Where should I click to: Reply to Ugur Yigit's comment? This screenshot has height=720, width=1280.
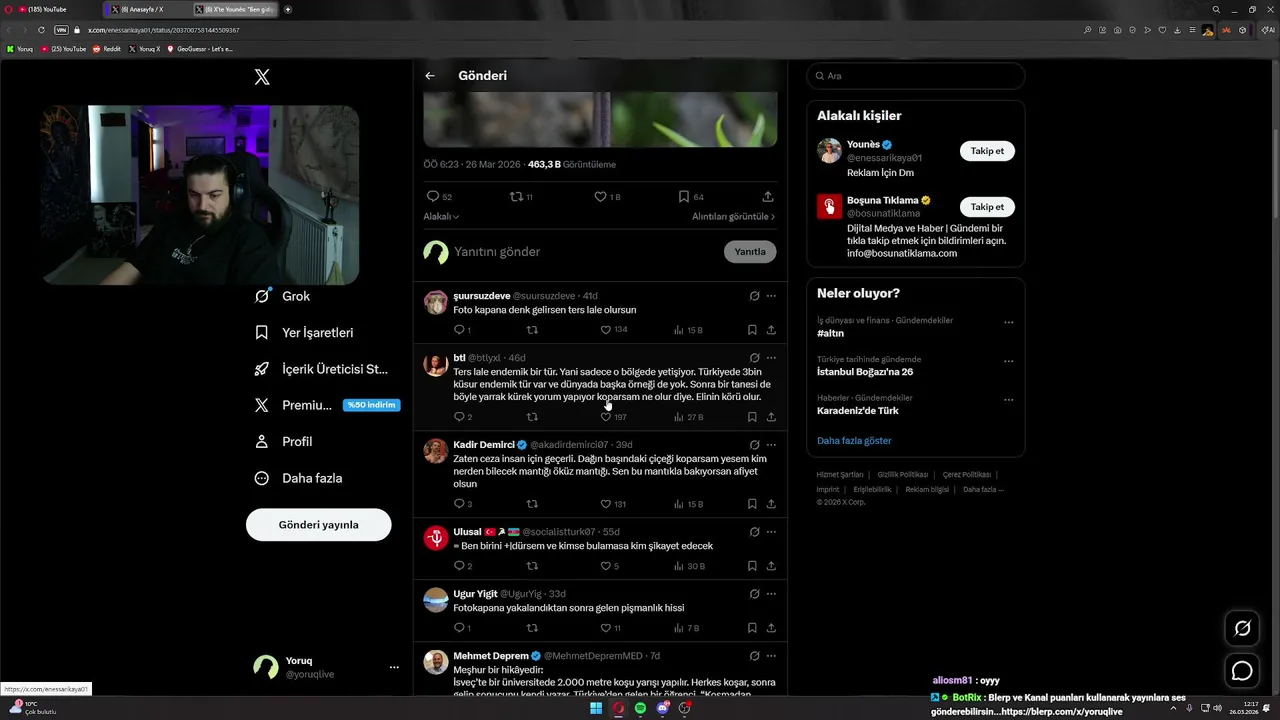click(462, 628)
